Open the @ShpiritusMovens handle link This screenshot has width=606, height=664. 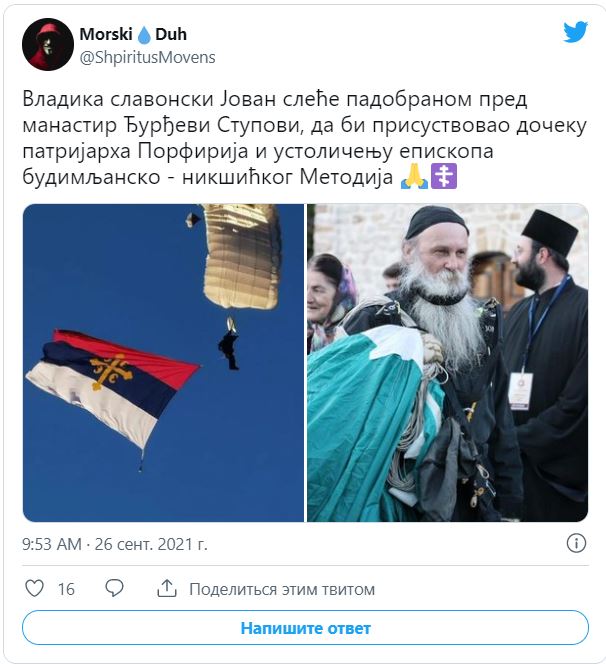(x=147, y=57)
